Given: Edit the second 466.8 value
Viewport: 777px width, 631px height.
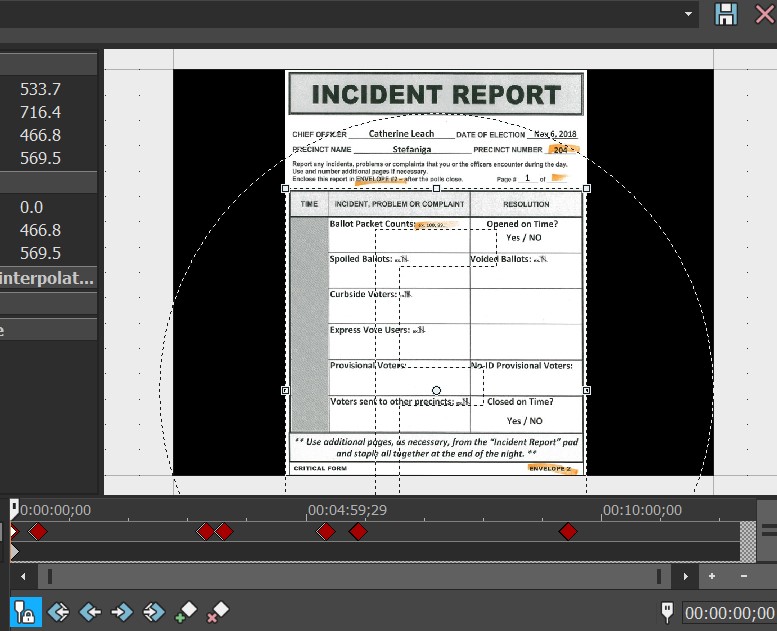Looking at the screenshot, I should pos(40,230).
